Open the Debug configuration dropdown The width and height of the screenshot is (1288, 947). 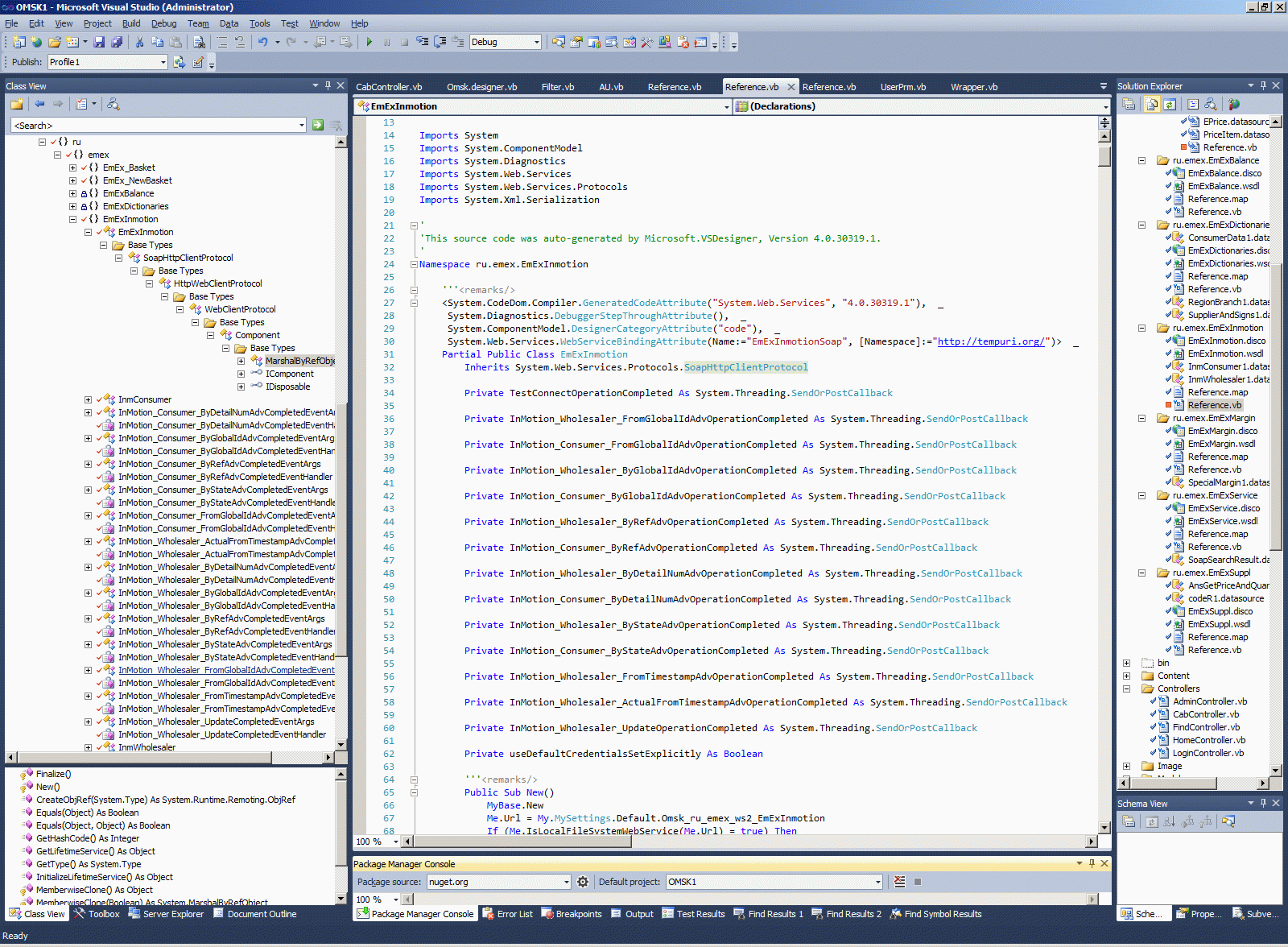pyautogui.click(x=537, y=42)
